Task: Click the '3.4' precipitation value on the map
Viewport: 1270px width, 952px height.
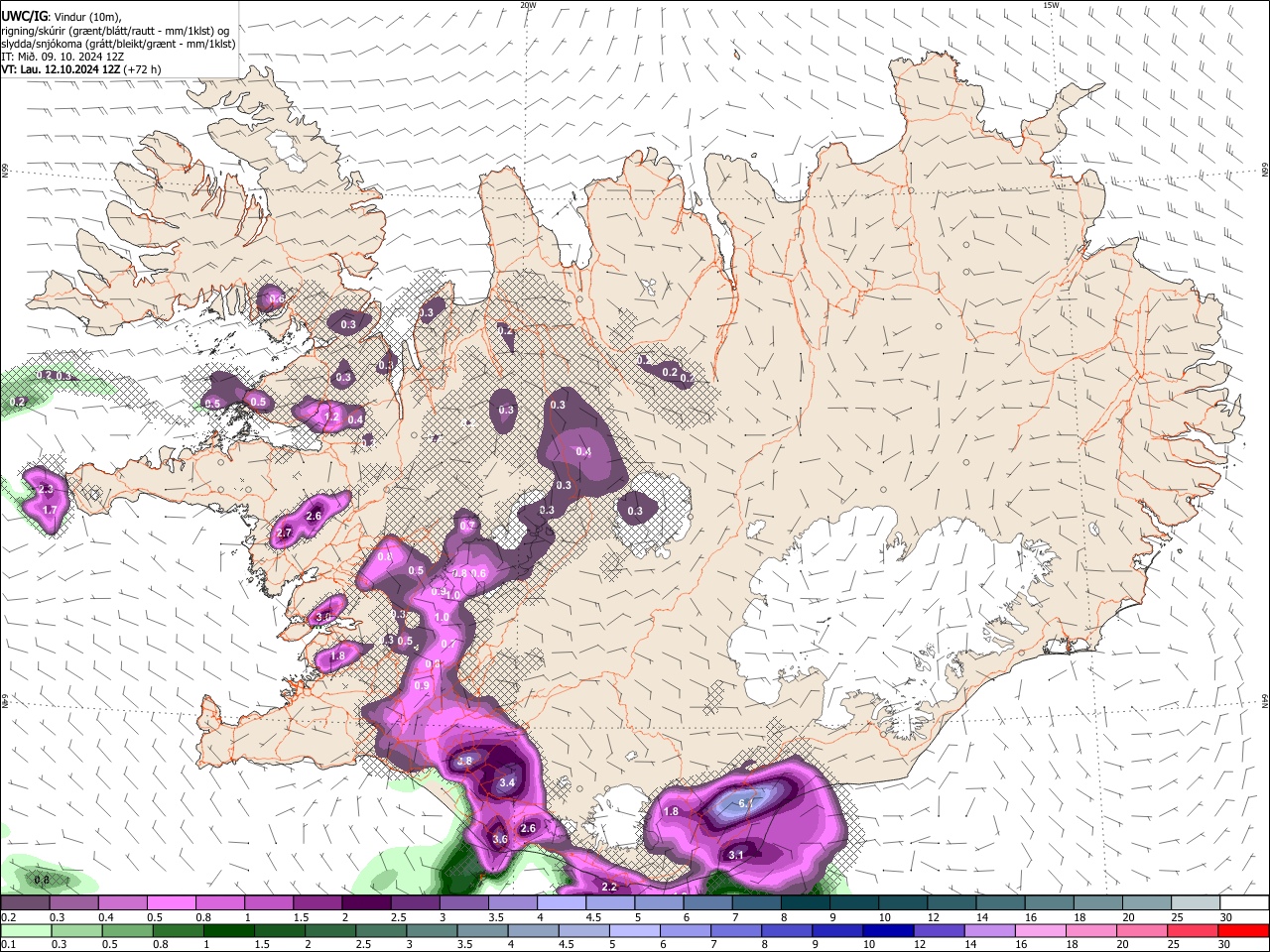Action: [x=507, y=783]
